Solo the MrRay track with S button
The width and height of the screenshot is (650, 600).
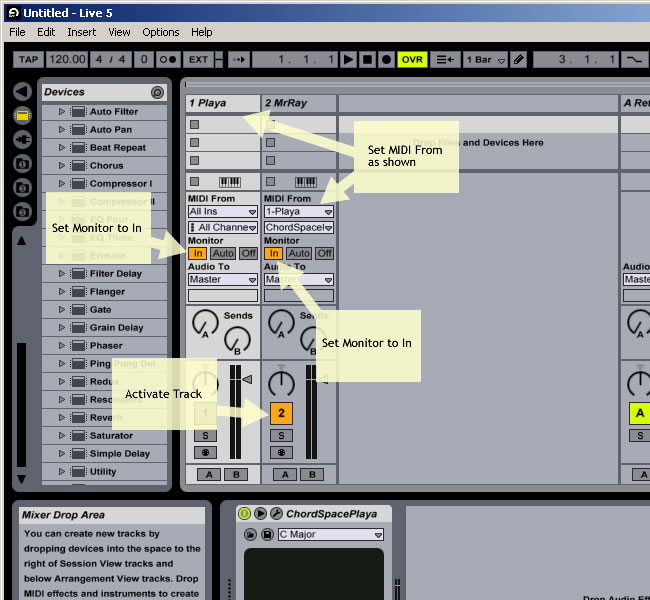[x=281, y=435]
